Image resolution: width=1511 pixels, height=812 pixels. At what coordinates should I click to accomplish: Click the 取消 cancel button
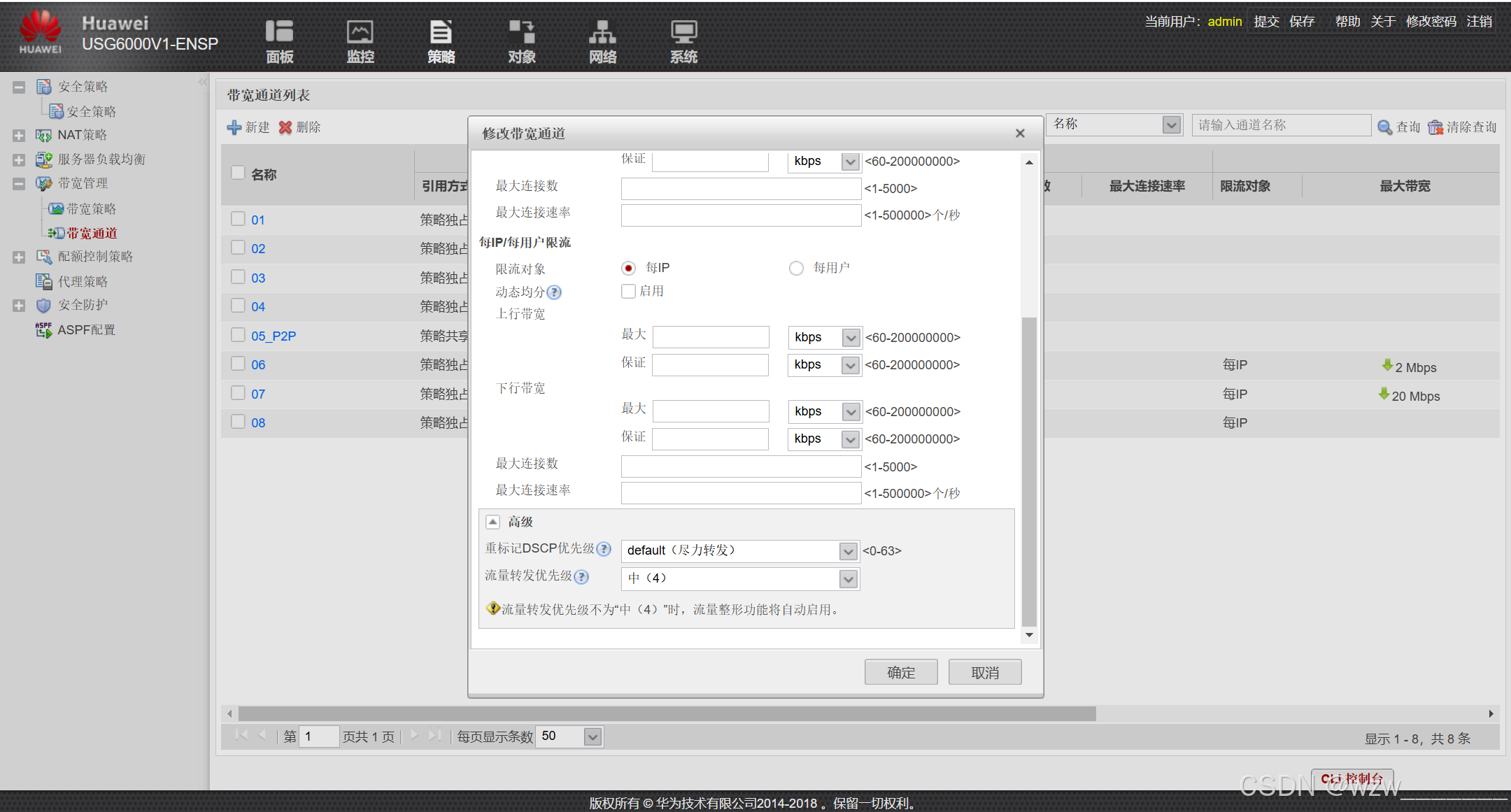(x=985, y=672)
